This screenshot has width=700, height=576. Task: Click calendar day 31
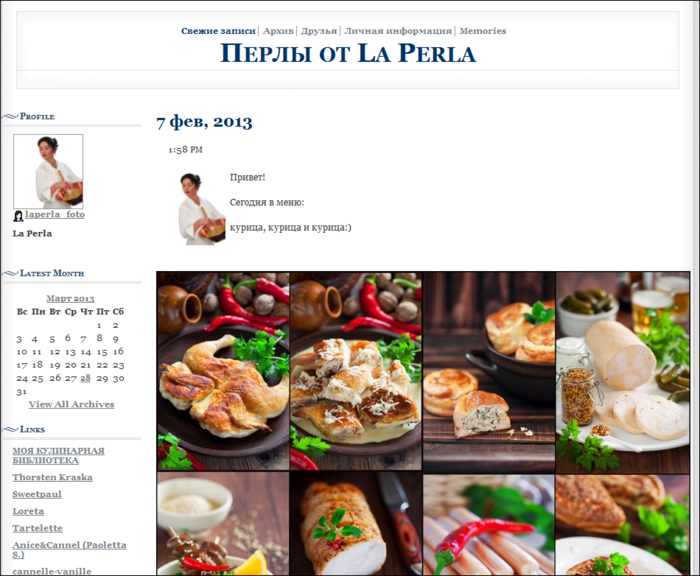click(21, 392)
